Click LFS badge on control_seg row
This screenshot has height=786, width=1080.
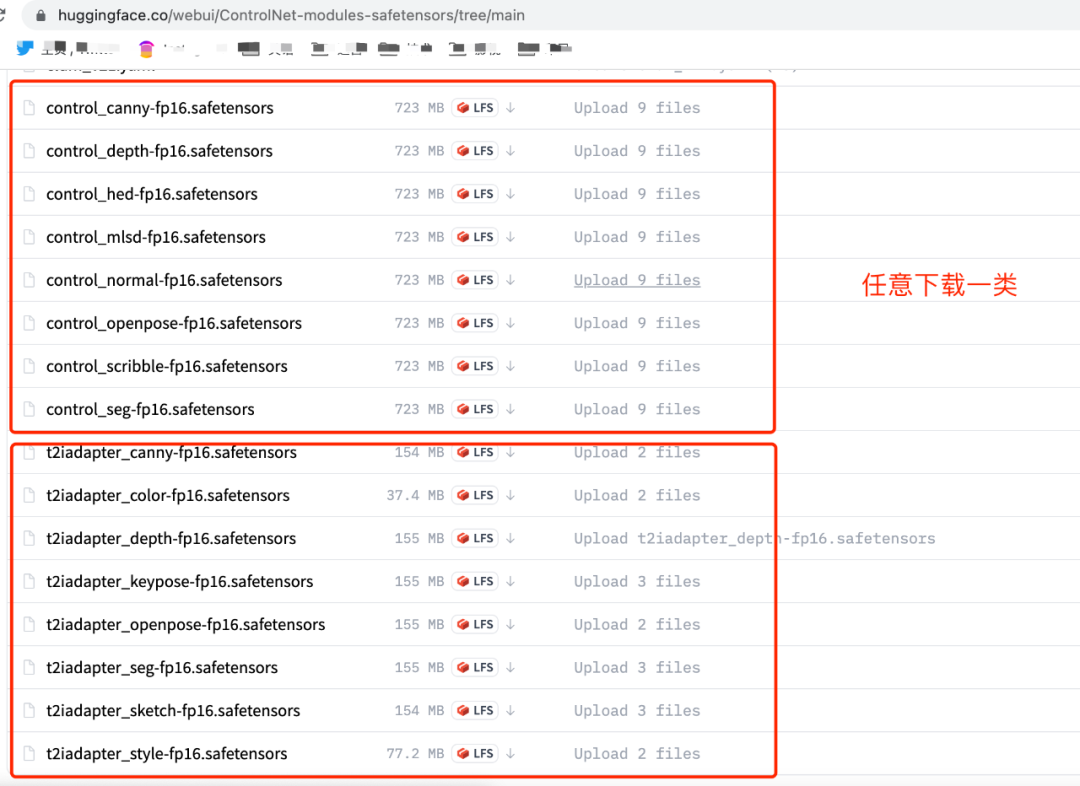[475, 409]
